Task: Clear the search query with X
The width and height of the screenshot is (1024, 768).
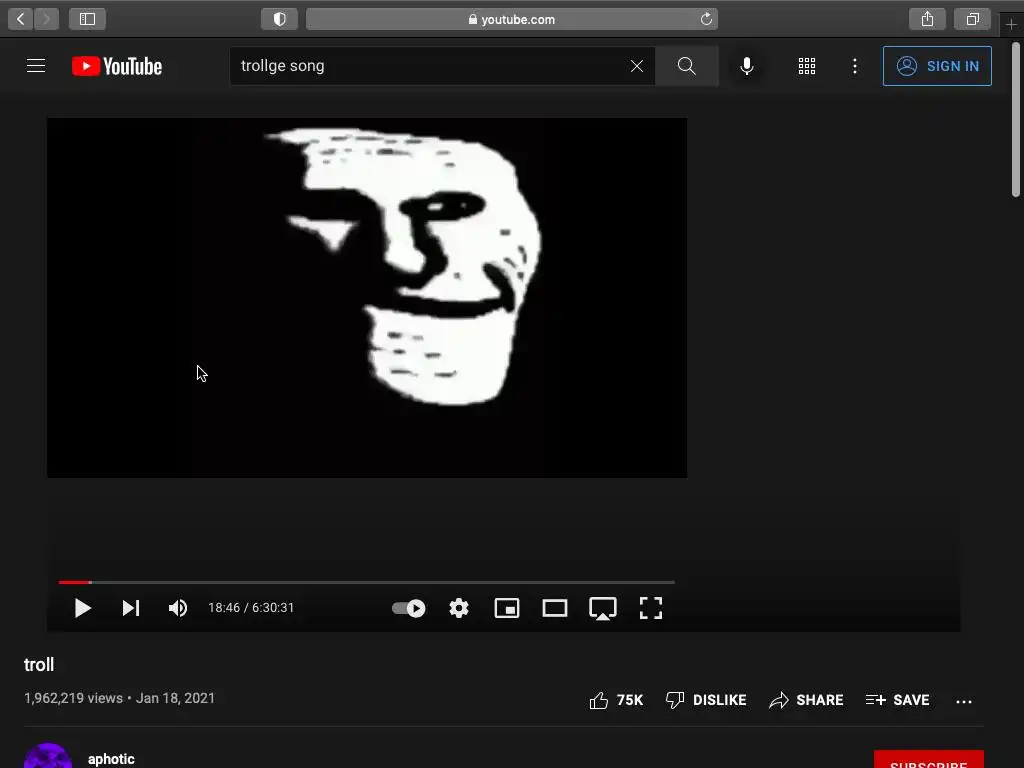Action: click(x=637, y=66)
